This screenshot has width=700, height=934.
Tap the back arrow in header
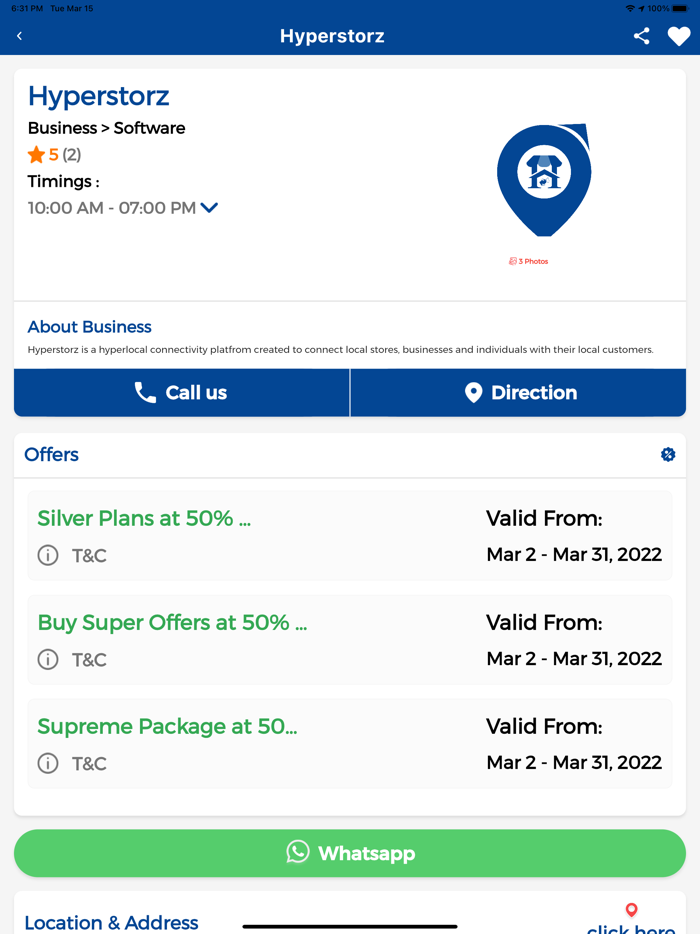coord(19,36)
